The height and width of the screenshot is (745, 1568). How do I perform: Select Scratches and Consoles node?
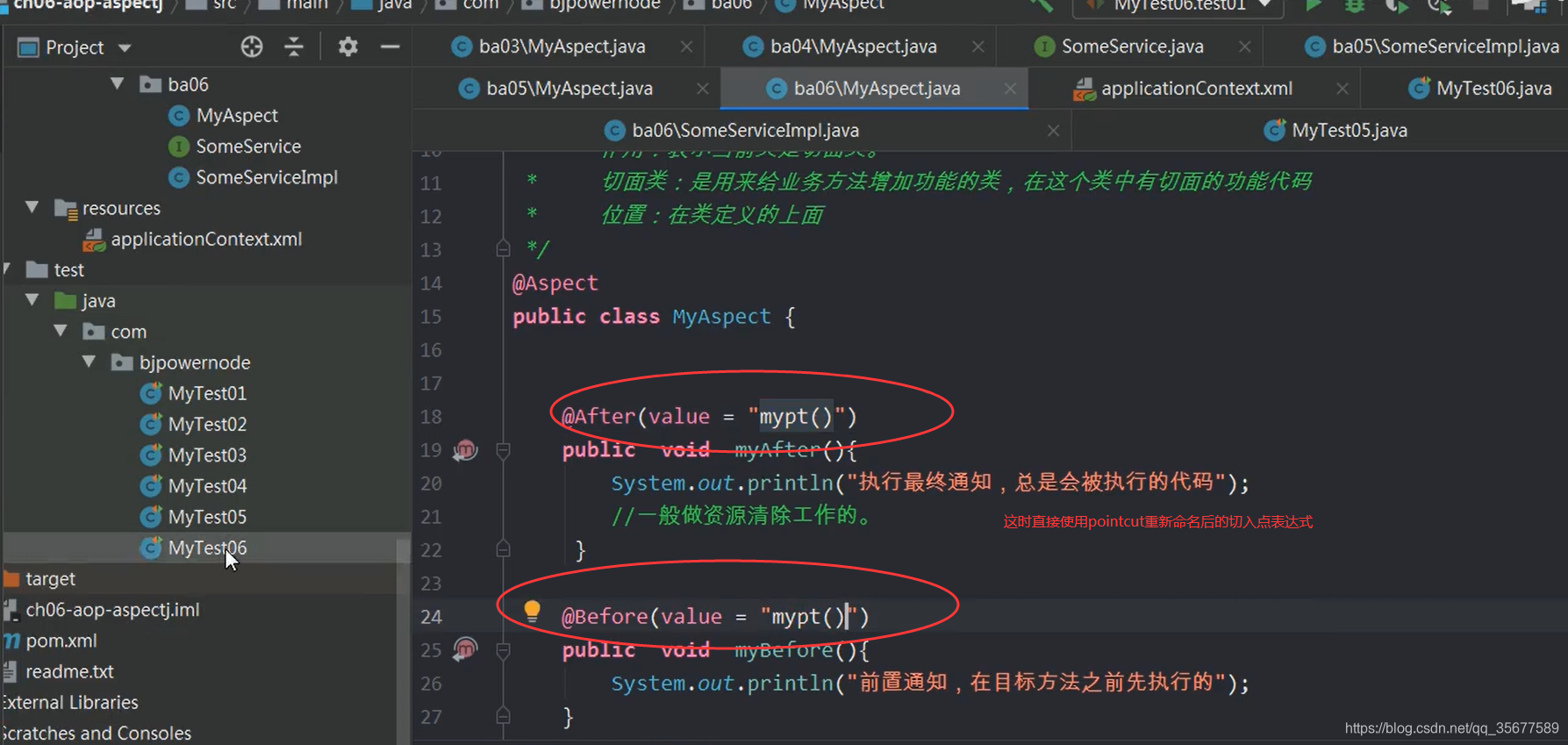(x=96, y=733)
